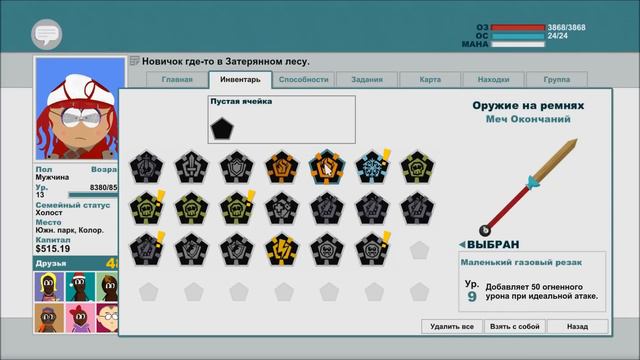Image resolution: width=640 pixels, height=360 pixels.
Task: Select the grey shield patch
Action: 237,167
